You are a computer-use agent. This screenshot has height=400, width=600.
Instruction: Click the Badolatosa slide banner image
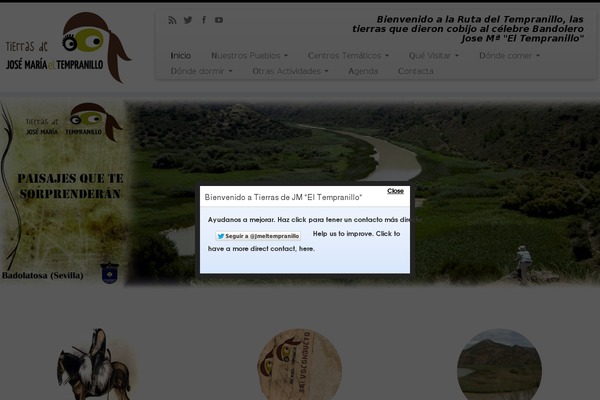point(300,193)
